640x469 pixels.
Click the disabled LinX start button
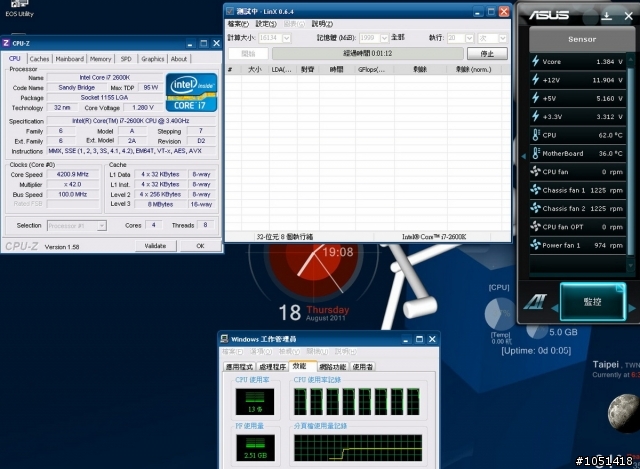click(x=248, y=53)
